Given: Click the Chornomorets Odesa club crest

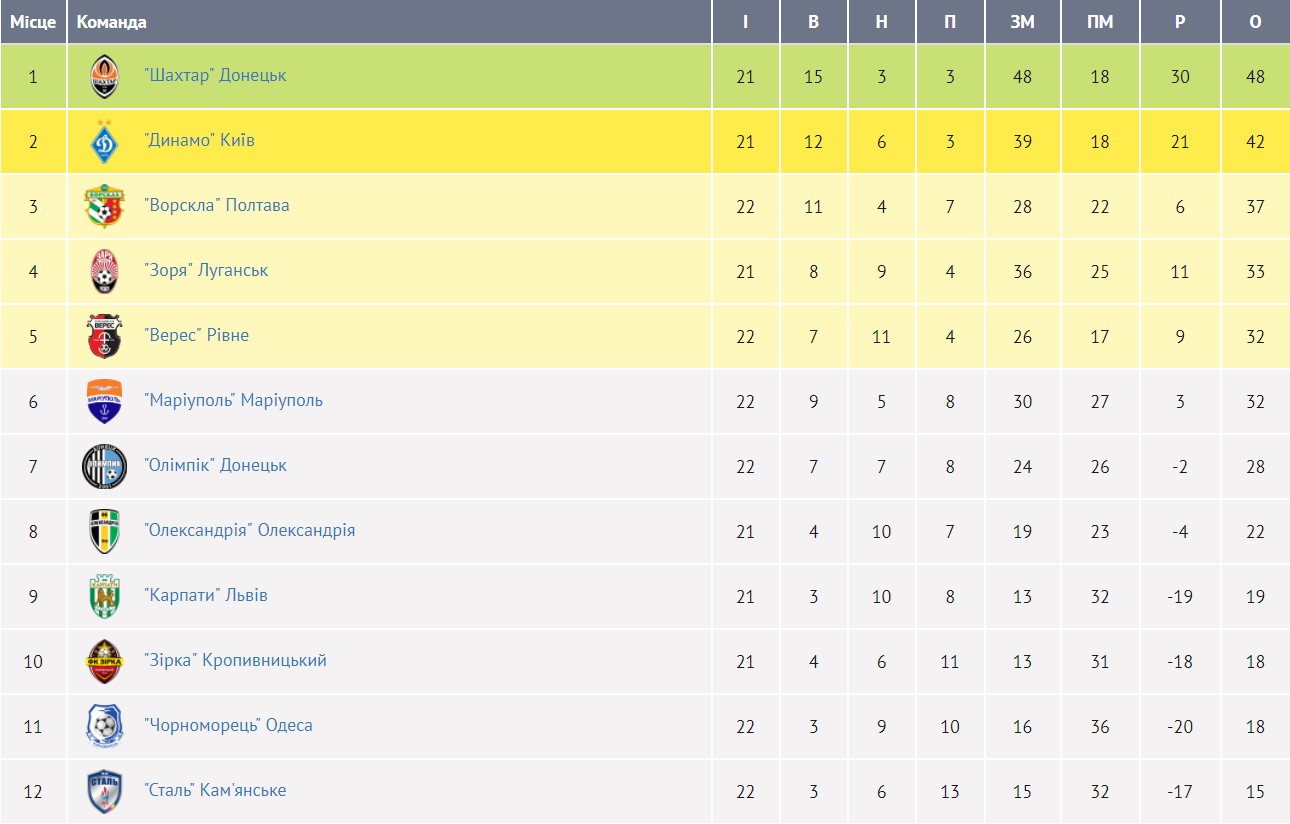Looking at the screenshot, I should click(104, 727).
